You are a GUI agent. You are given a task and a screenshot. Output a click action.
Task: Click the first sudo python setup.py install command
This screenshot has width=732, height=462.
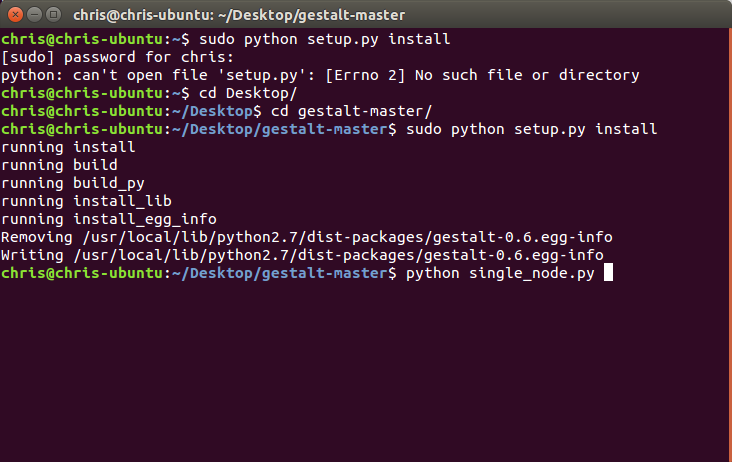[x=324, y=39]
